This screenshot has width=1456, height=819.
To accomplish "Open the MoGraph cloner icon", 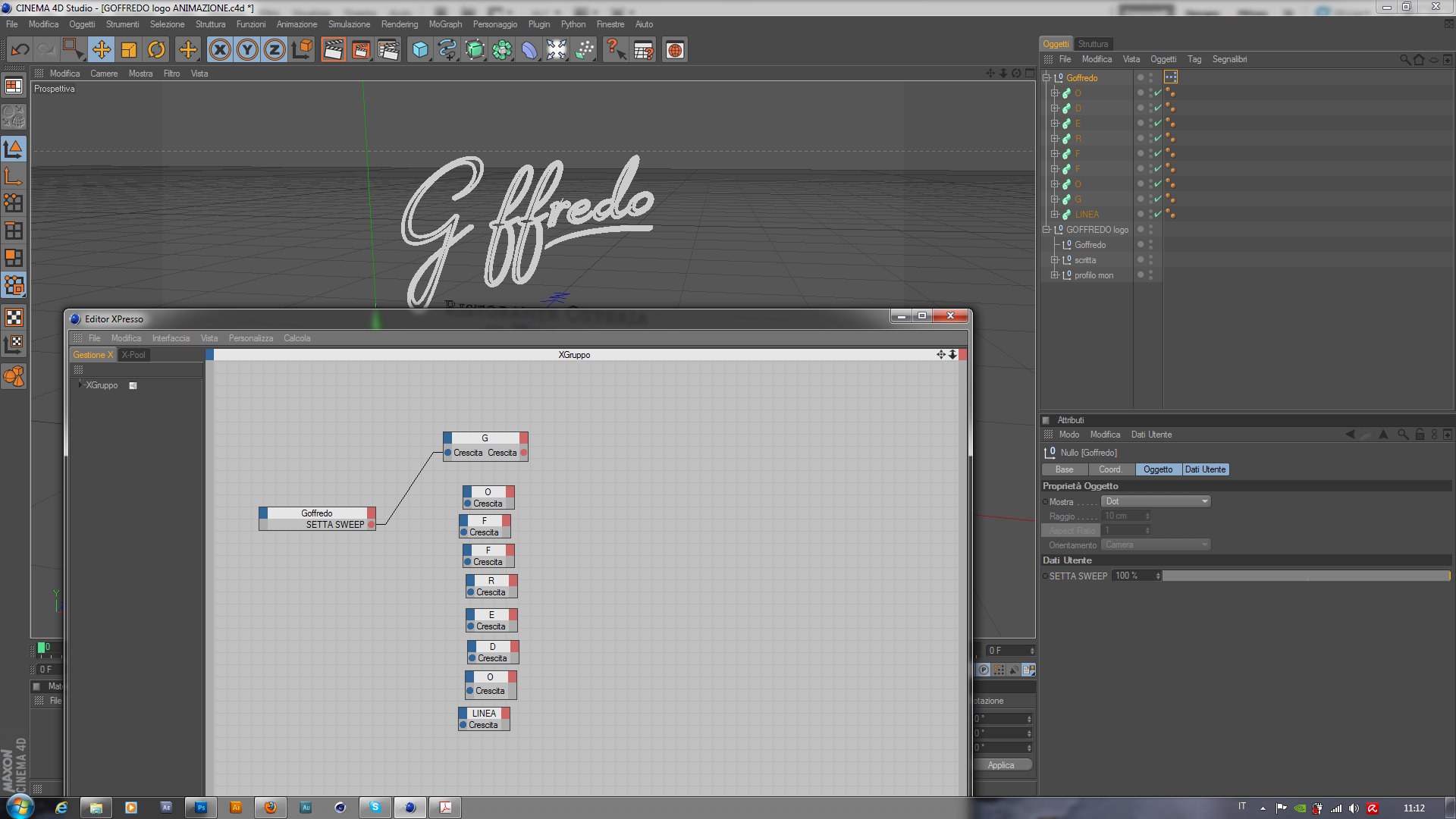I will click(502, 50).
